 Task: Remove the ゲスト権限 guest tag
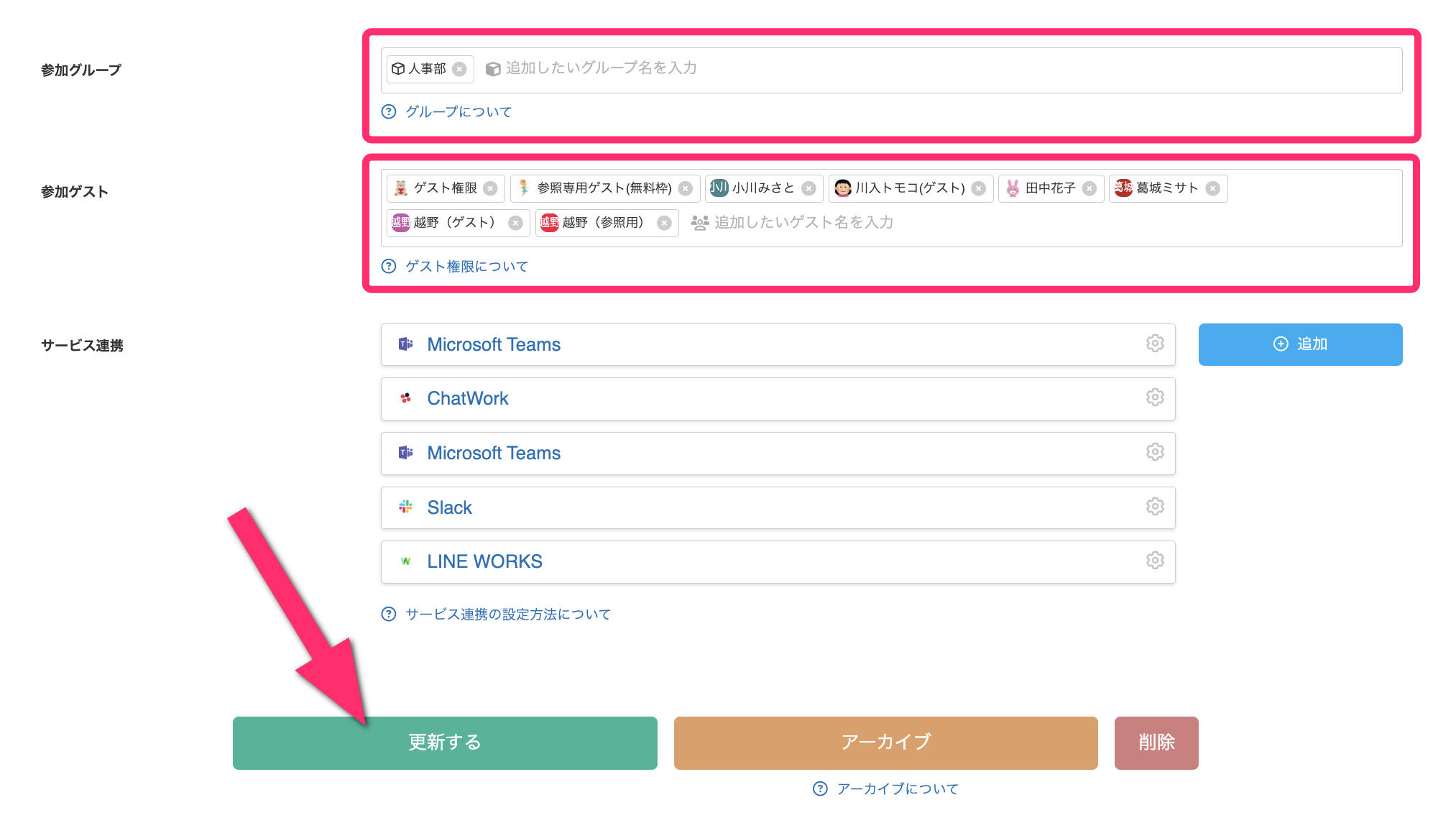tap(490, 188)
